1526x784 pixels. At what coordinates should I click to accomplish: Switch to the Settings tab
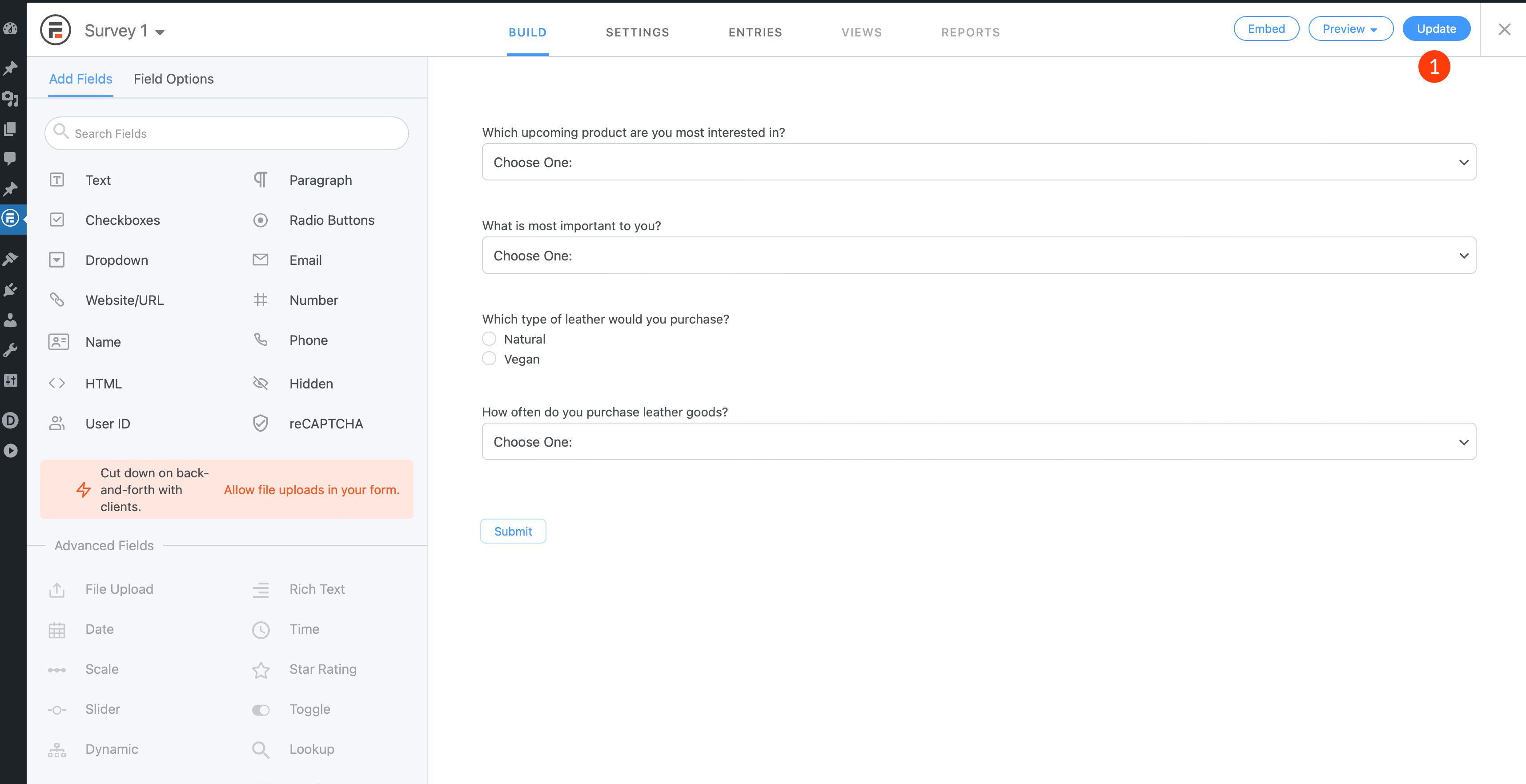(x=638, y=32)
